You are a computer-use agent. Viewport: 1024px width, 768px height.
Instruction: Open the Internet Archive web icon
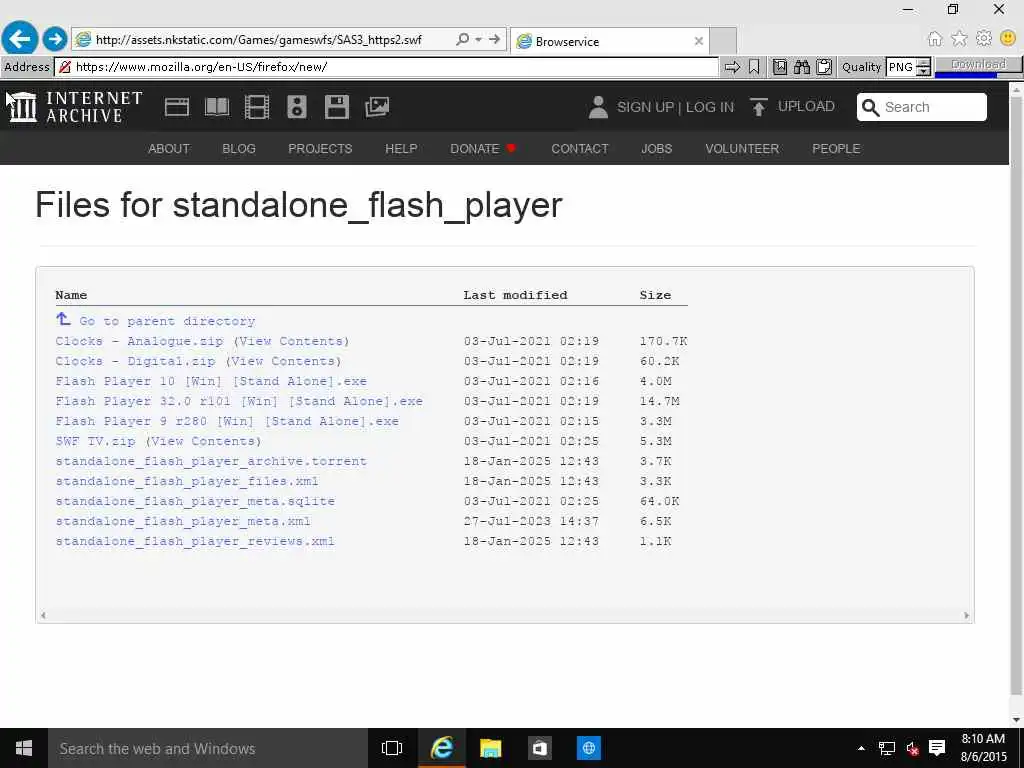click(x=177, y=107)
